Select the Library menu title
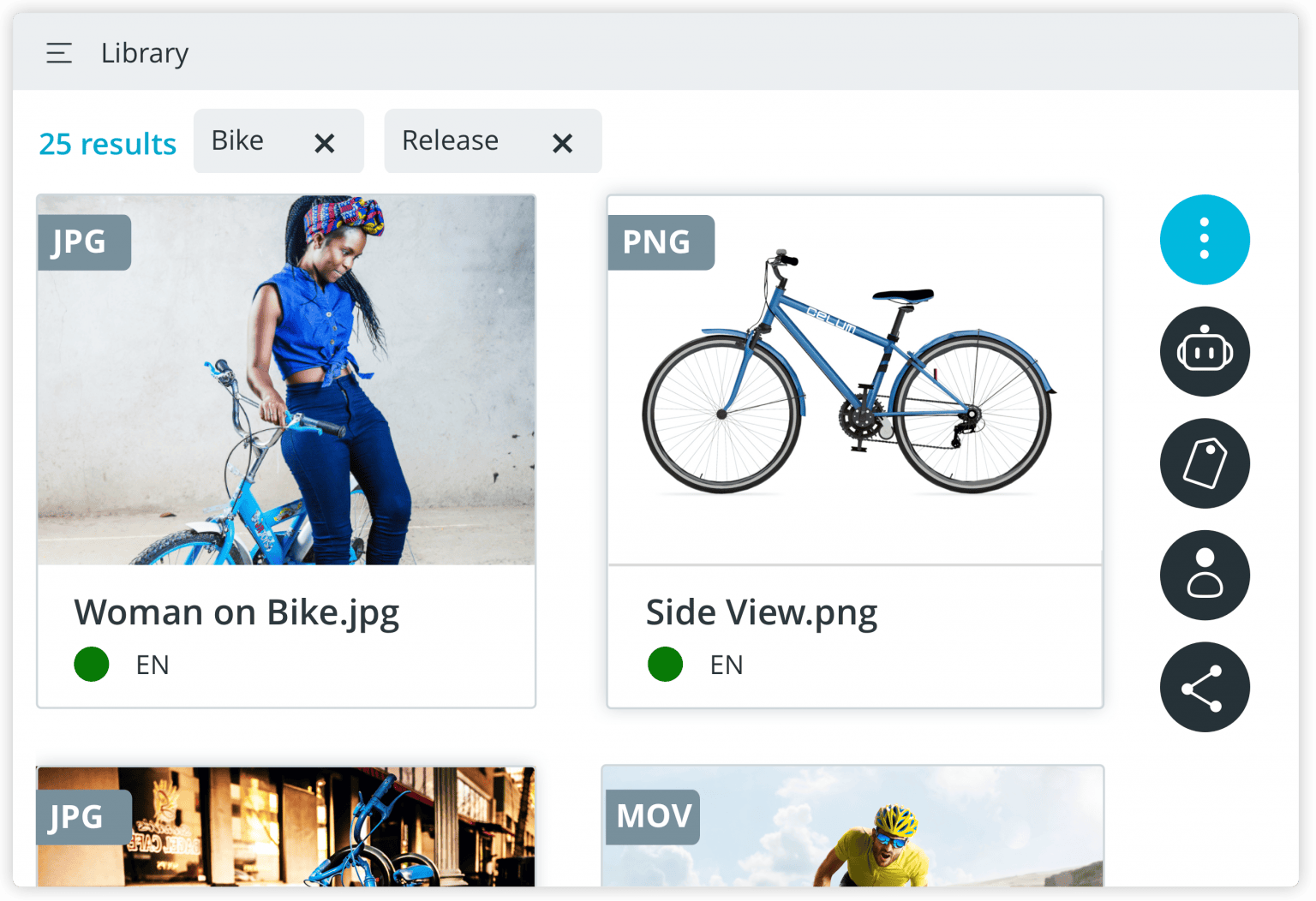The height and width of the screenshot is (901, 1316). point(144,52)
